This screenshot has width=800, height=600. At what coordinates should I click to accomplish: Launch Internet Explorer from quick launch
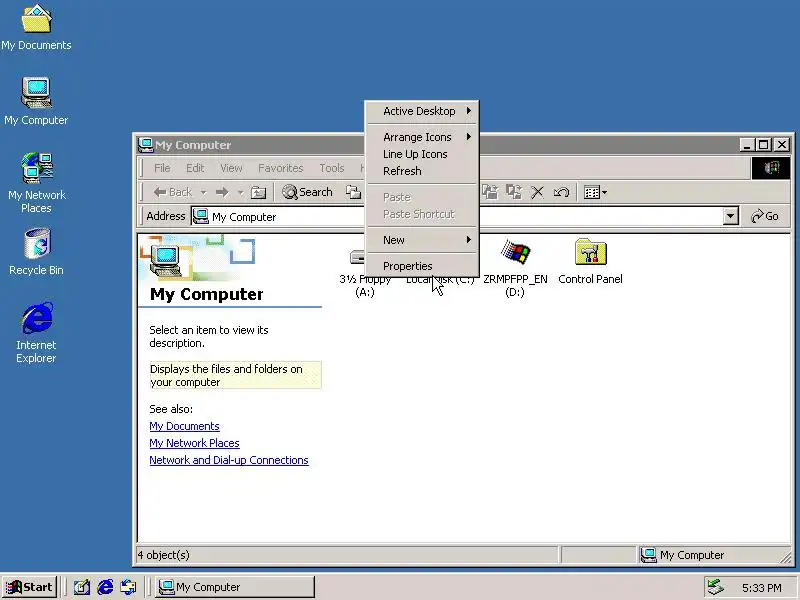pos(105,588)
